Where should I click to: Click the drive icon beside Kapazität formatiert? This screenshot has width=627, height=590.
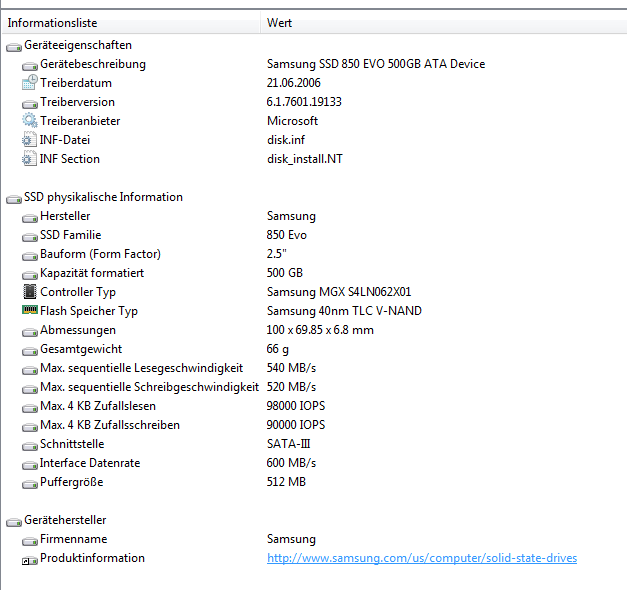[30, 276]
